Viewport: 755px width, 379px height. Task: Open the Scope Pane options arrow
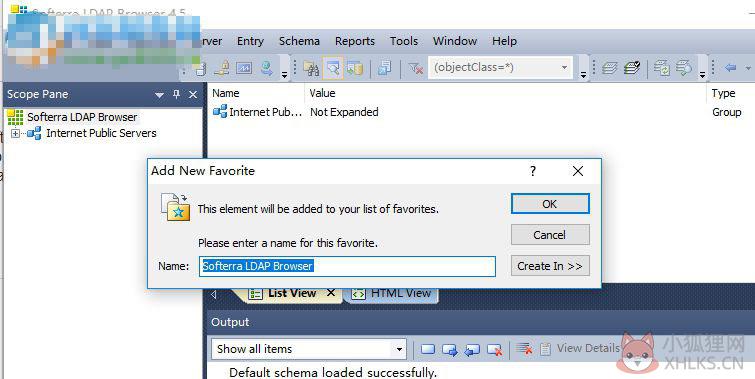click(159, 95)
